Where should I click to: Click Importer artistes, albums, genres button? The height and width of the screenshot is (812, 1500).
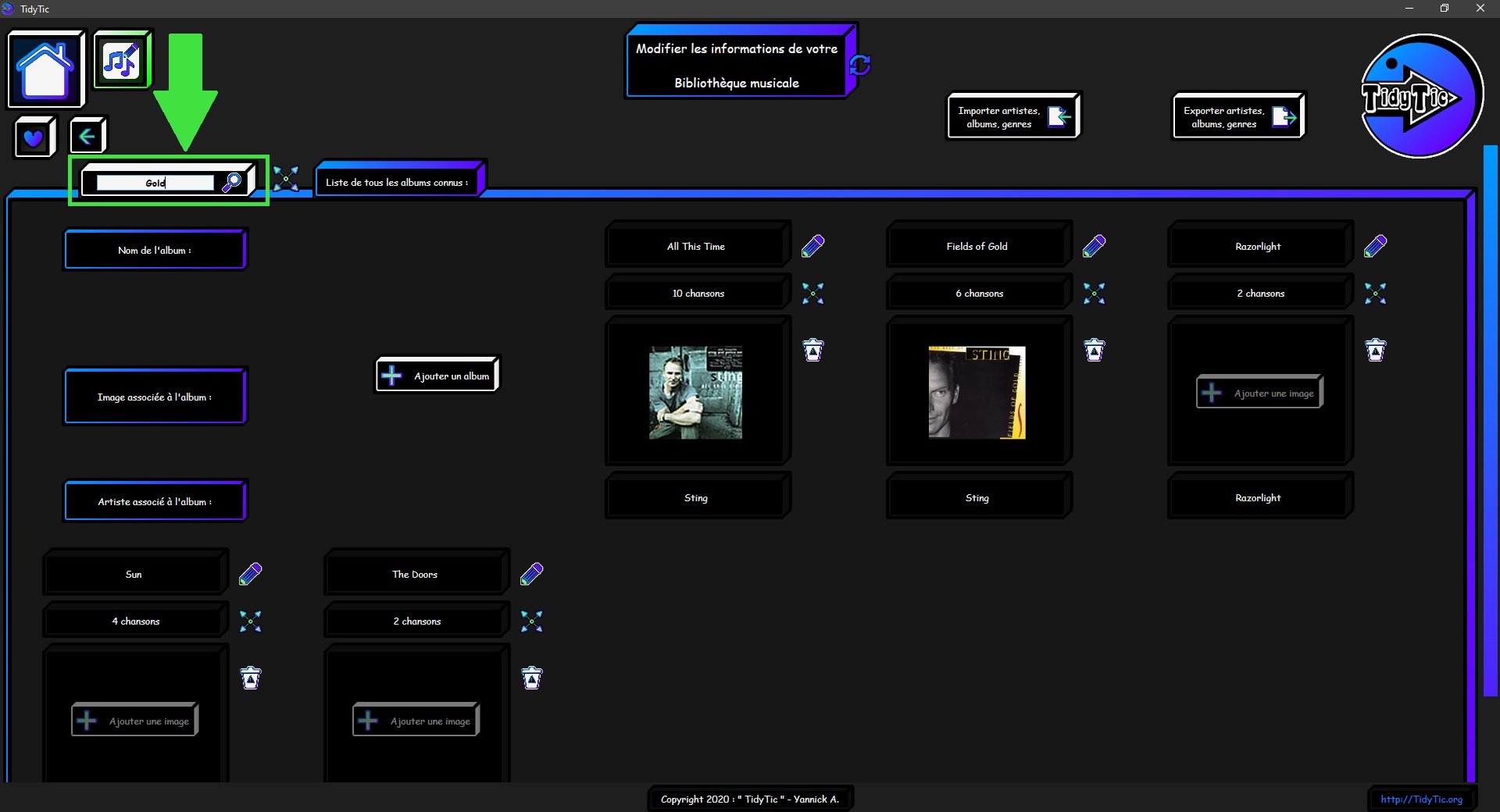click(x=1013, y=116)
